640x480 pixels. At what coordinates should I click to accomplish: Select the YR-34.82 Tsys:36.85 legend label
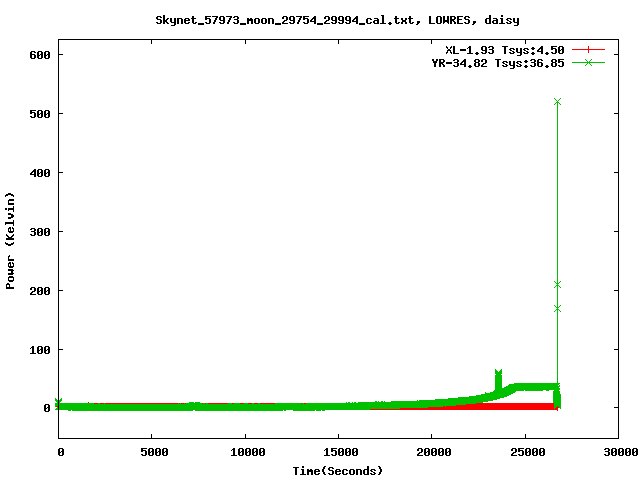click(491, 63)
